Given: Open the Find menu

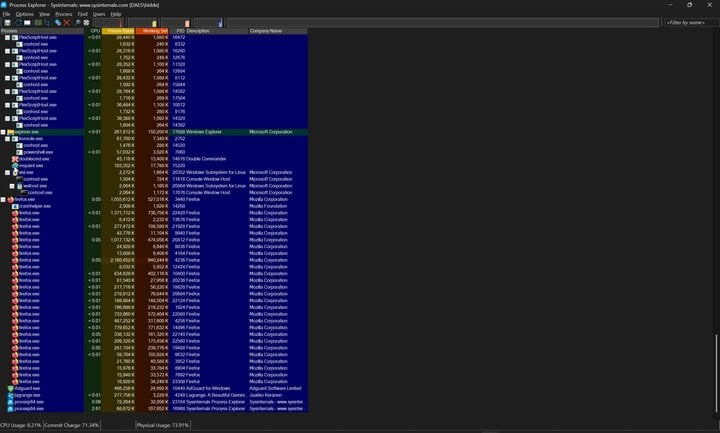Looking at the screenshot, I should [82, 14].
